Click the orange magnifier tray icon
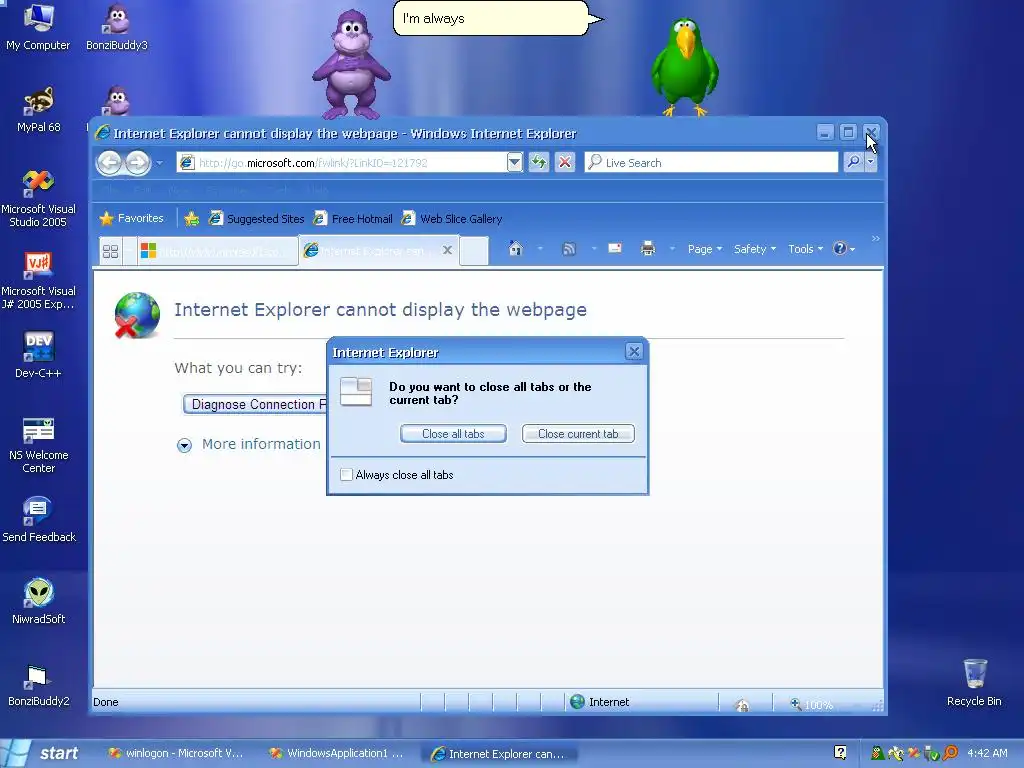The width and height of the screenshot is (1024, 768). click(950, 753)
